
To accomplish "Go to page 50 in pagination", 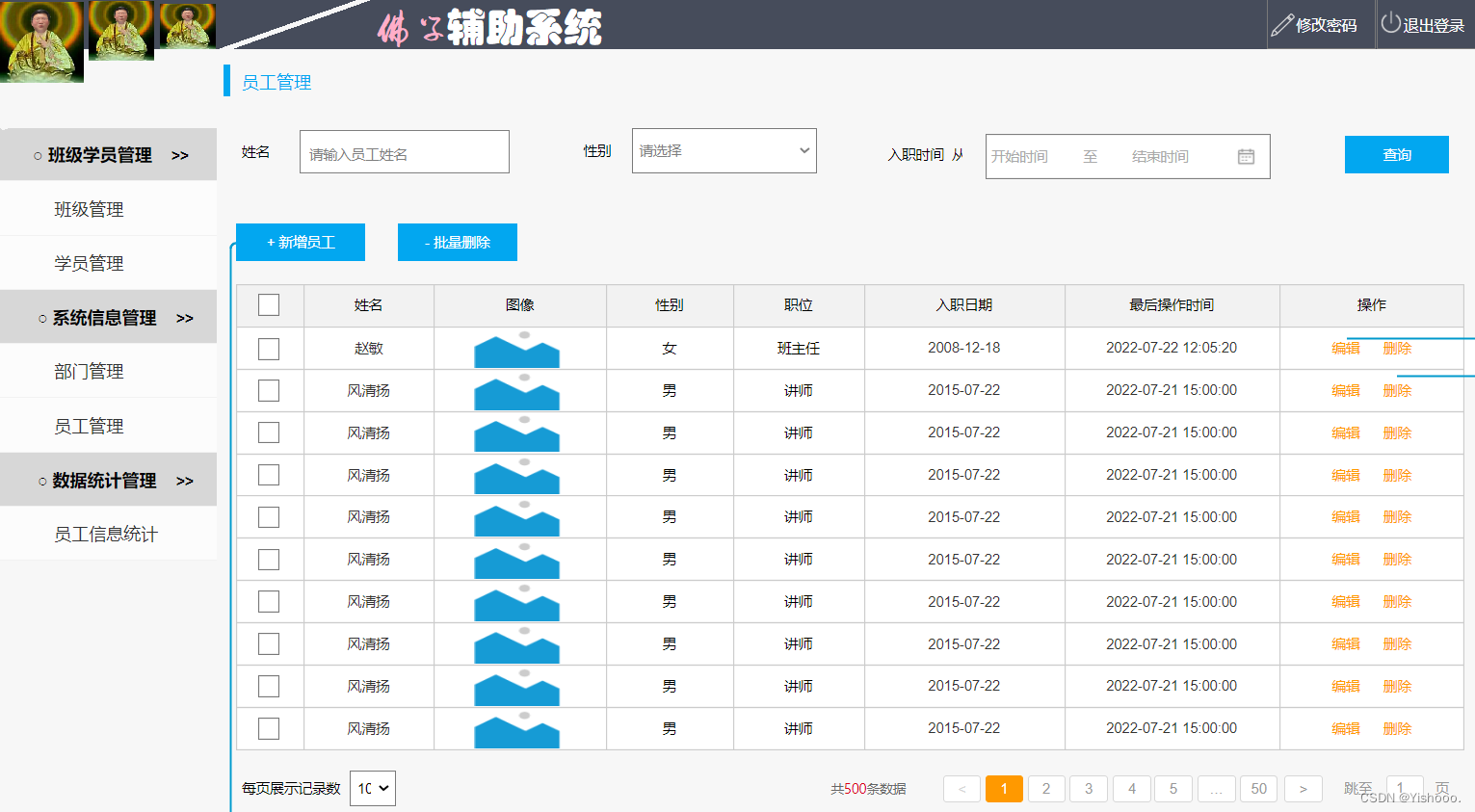I will 1259,788.
